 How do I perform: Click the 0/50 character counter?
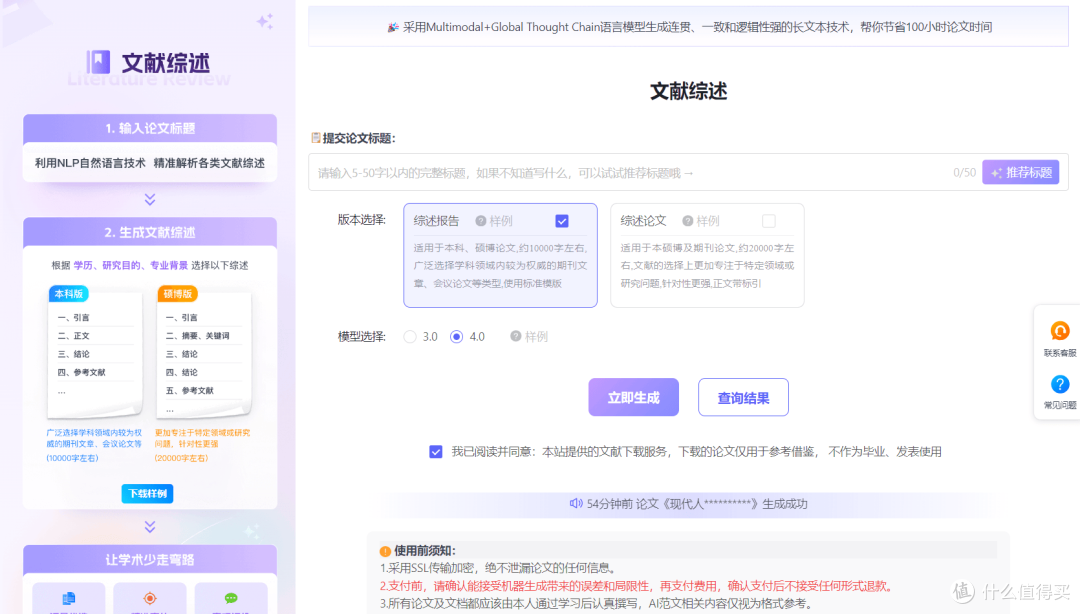pos(964,172)
